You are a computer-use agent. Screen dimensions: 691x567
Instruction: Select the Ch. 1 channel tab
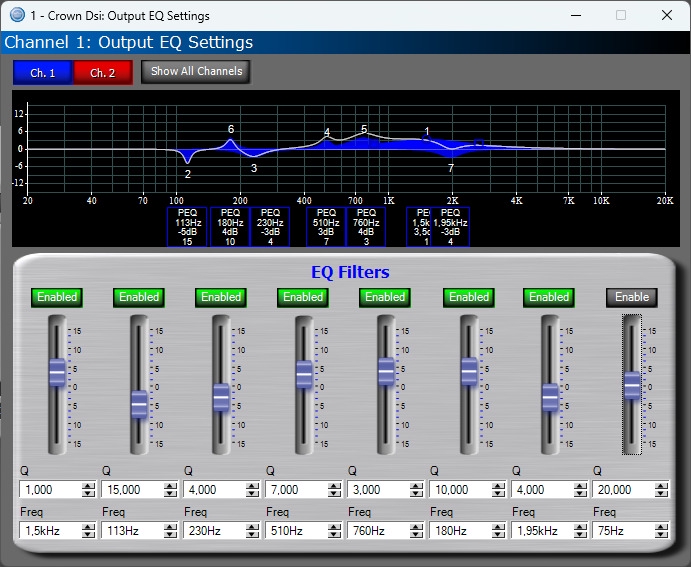click(x=43, y=73)
